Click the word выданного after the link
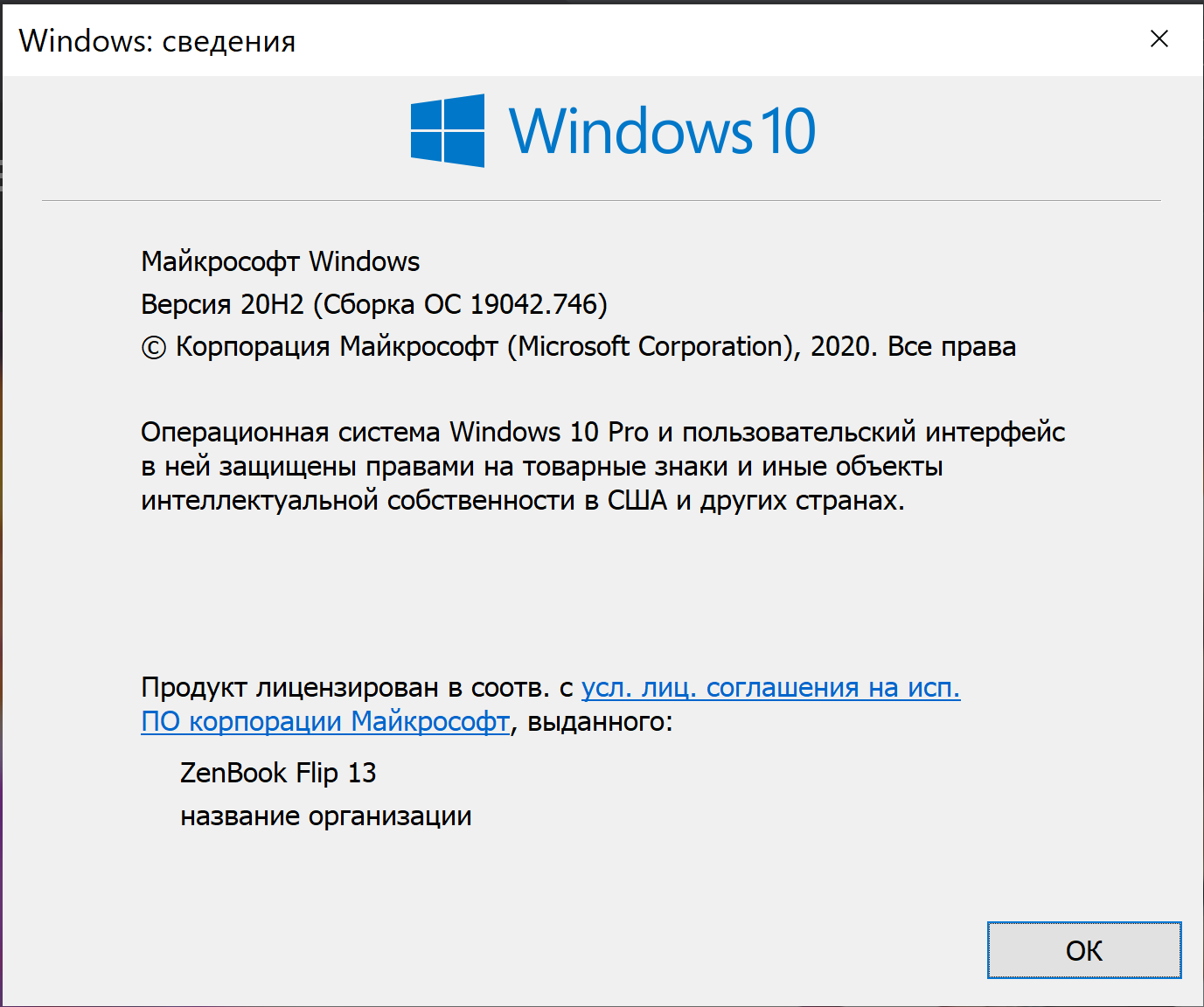The height and width of the screenshot is (1007, 1204). (x=596, y=722)
